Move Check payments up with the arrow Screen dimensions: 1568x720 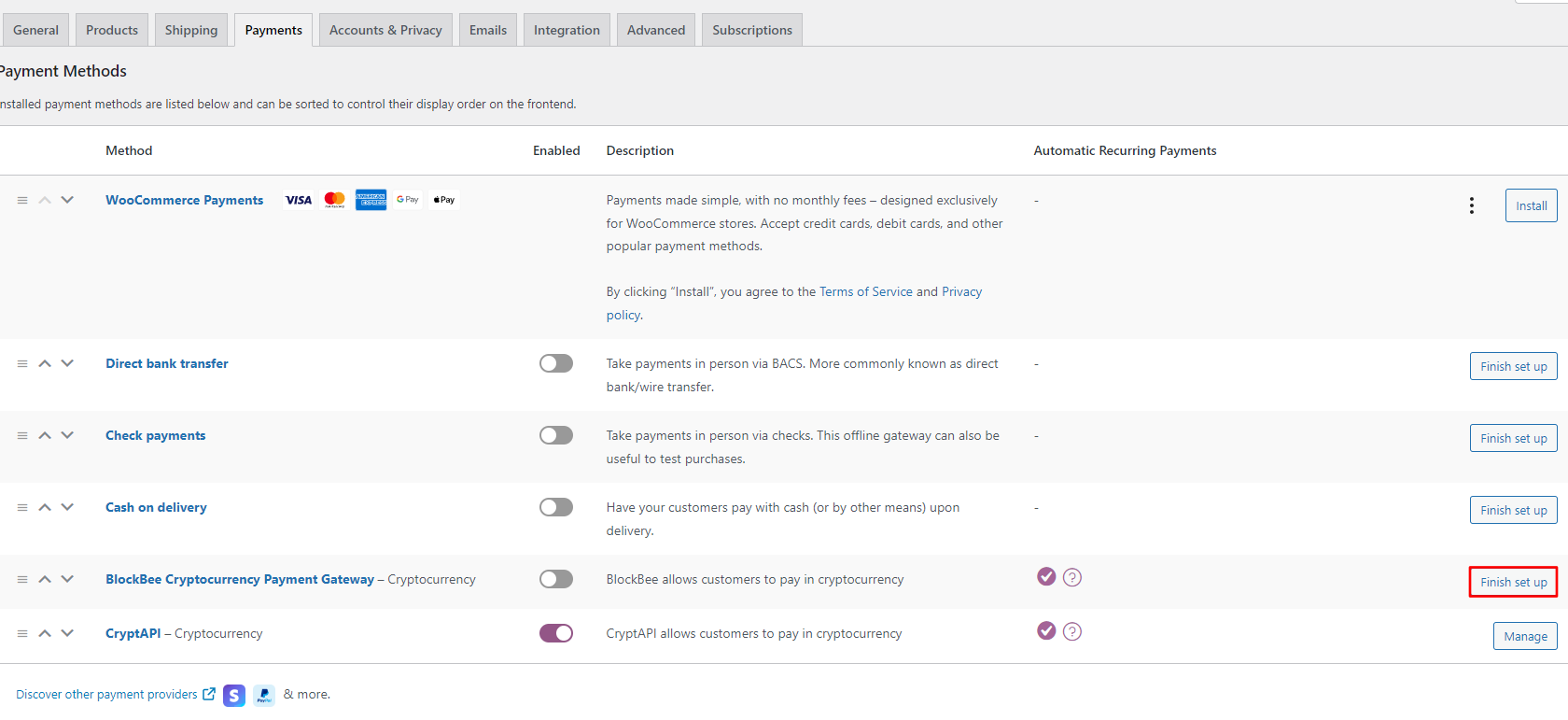[45, 436]
